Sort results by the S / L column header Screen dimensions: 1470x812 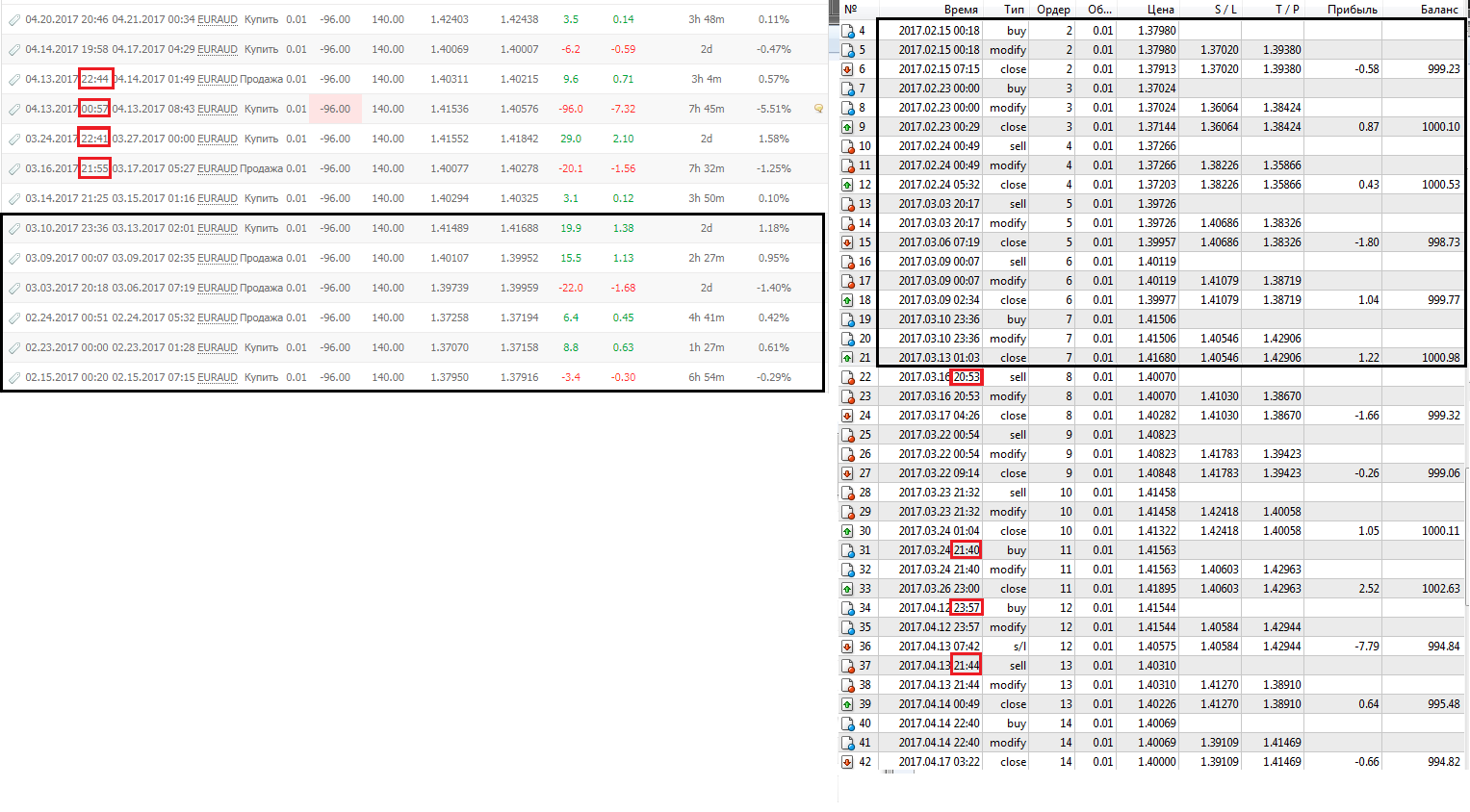[x=1225, y=10]
